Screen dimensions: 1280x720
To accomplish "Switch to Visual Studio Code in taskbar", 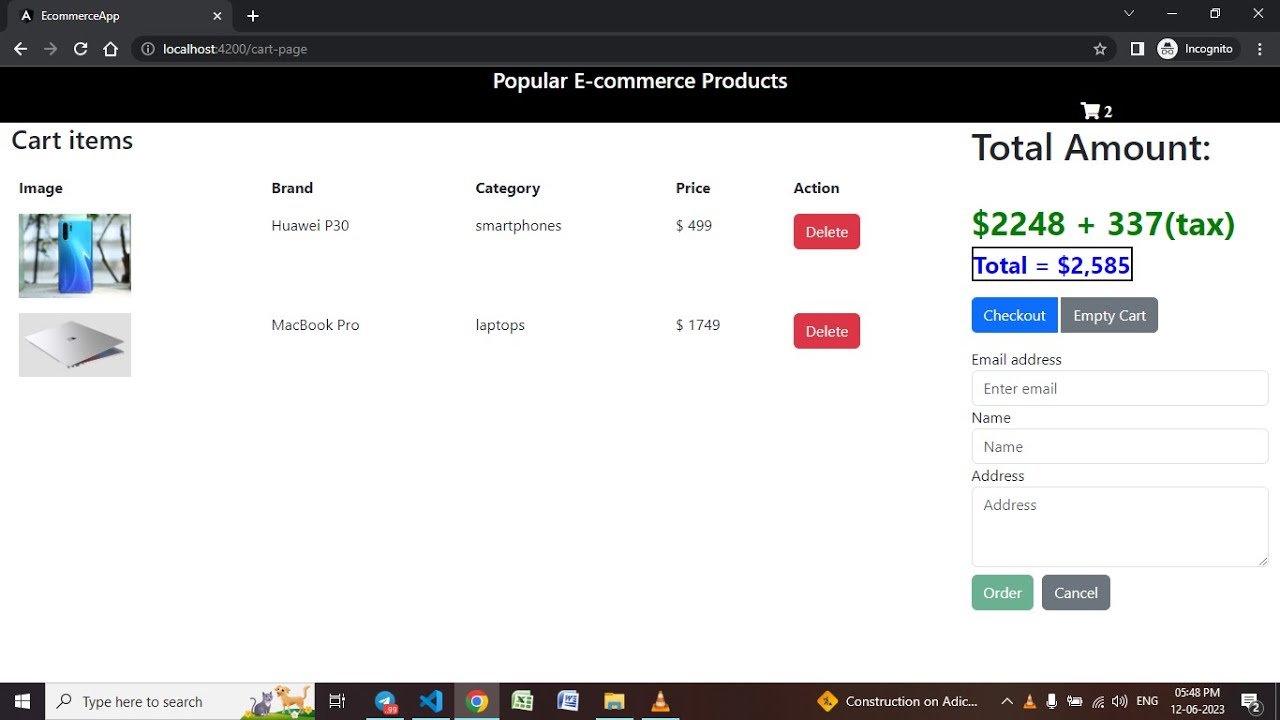I will pos(431,701).
